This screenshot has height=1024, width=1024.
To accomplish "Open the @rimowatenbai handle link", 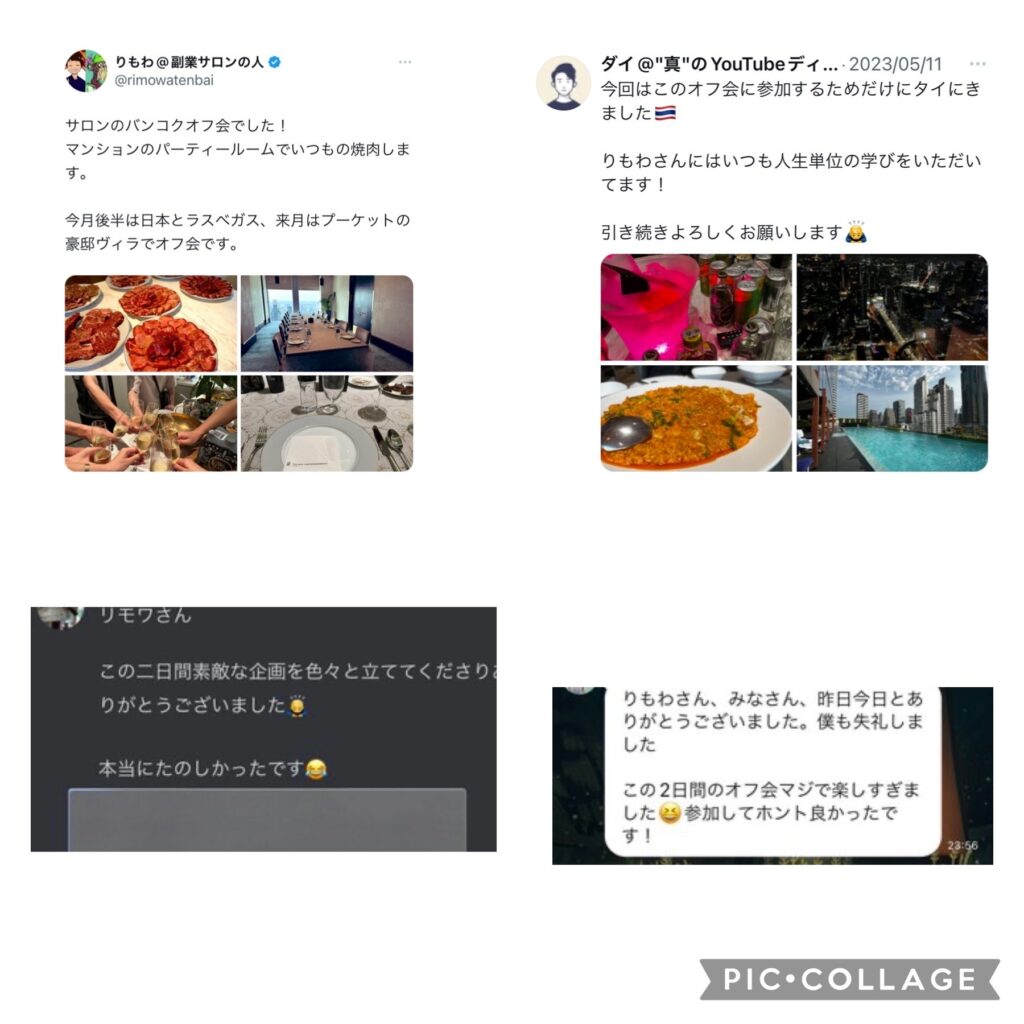I will (x=164, y=80).
